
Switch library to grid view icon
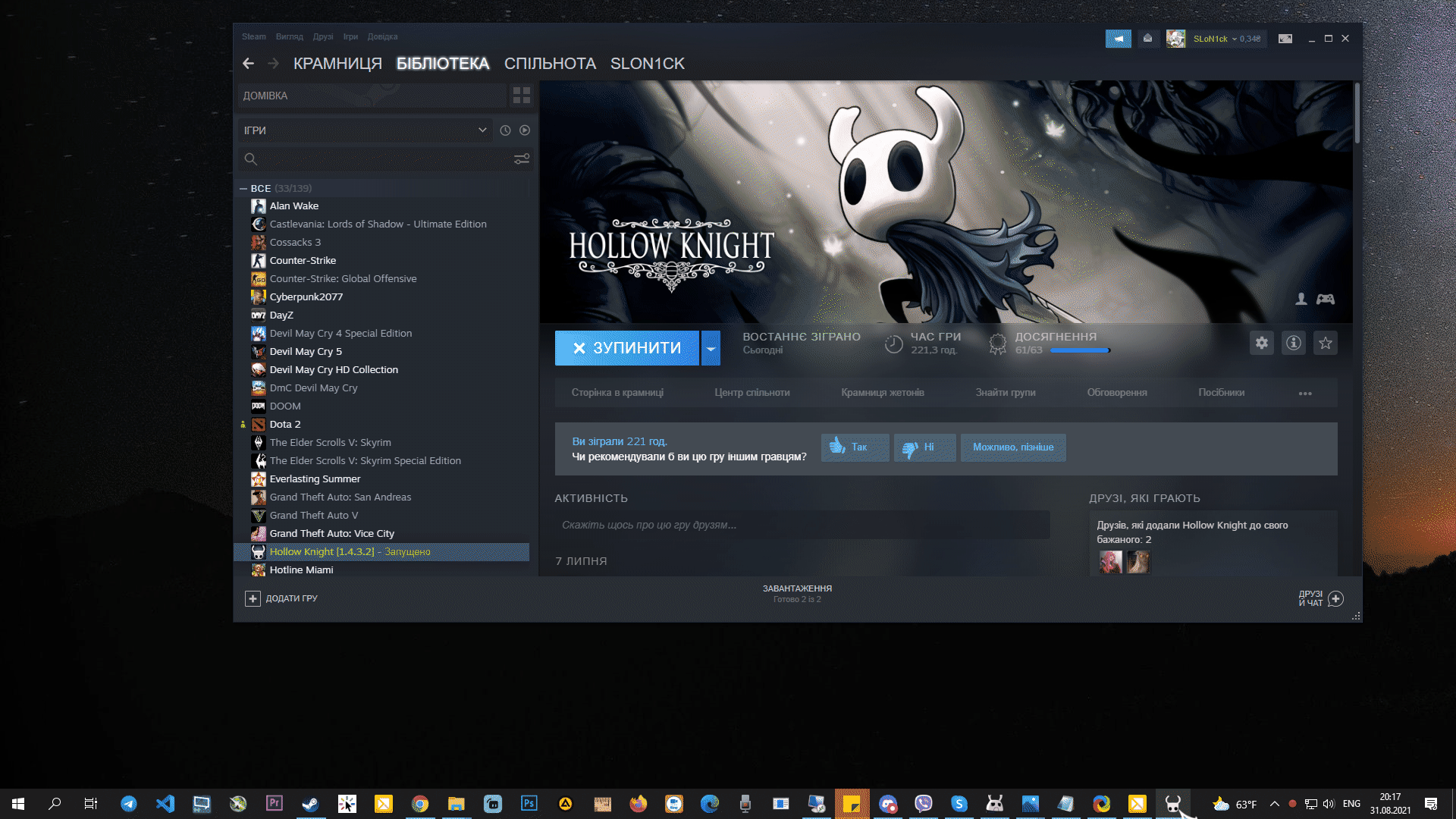click(521, 96)
